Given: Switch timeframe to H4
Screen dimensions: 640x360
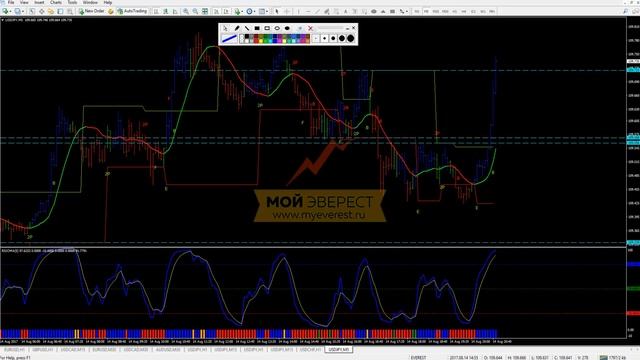Looking at the screenshot, I should point(464,11).
